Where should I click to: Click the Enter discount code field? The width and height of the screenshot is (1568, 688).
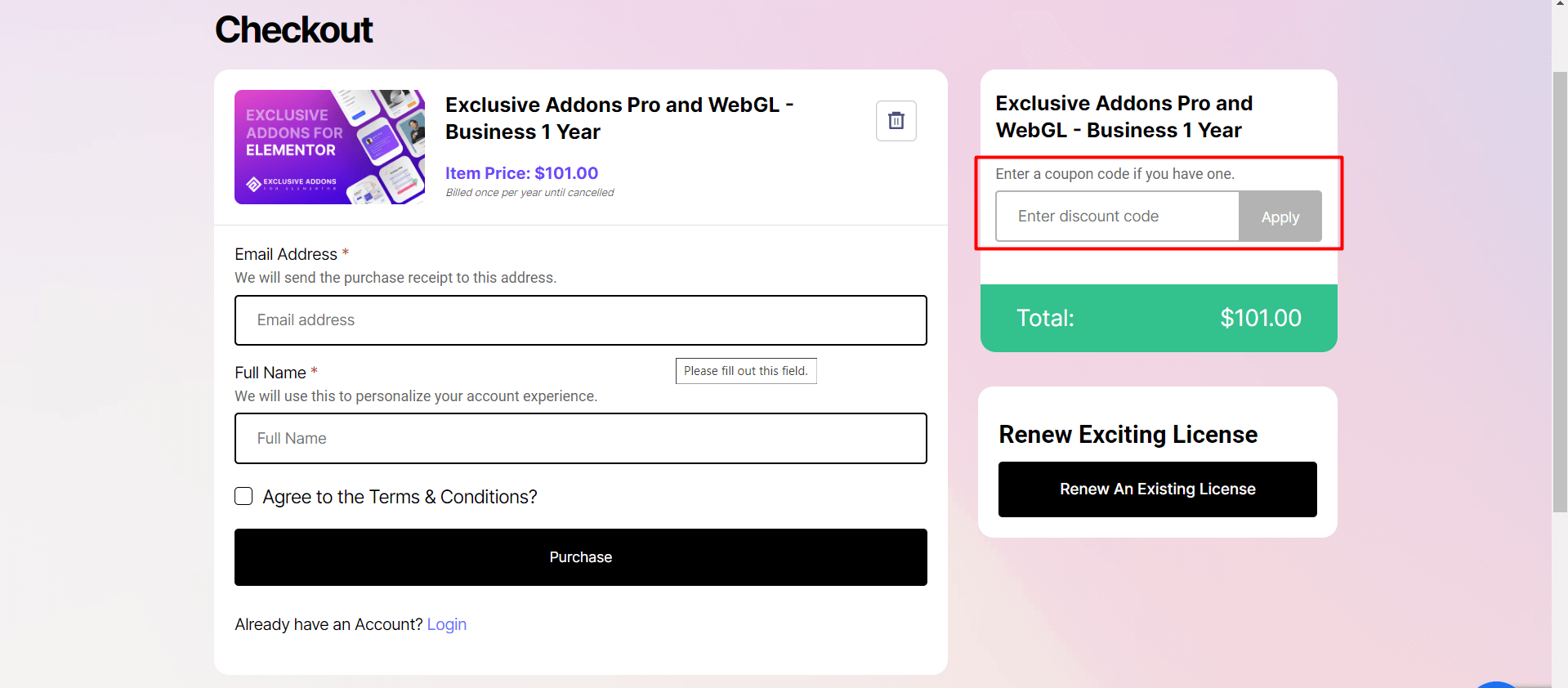1117,217
